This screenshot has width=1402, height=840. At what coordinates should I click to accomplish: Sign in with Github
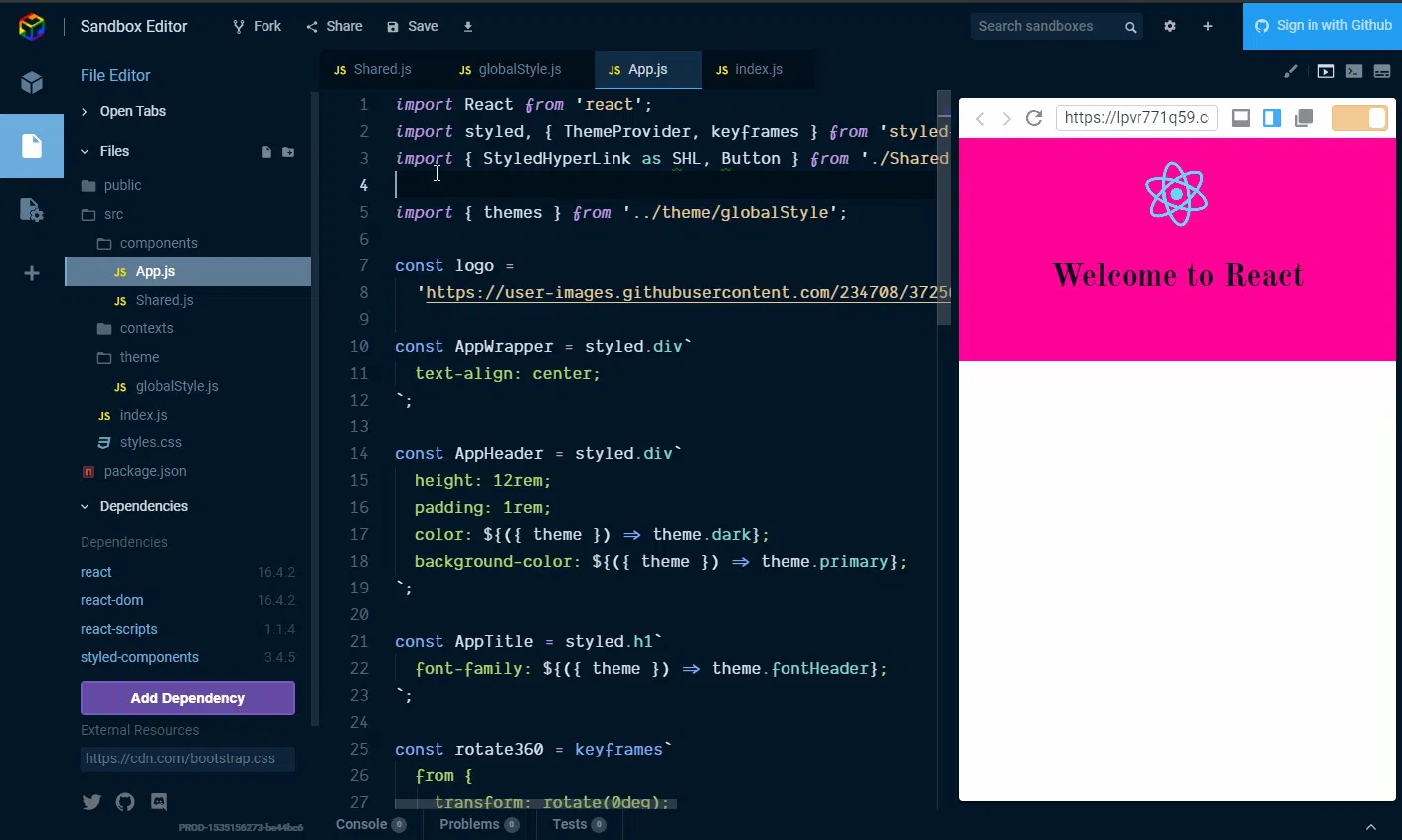pos(1321,26)
